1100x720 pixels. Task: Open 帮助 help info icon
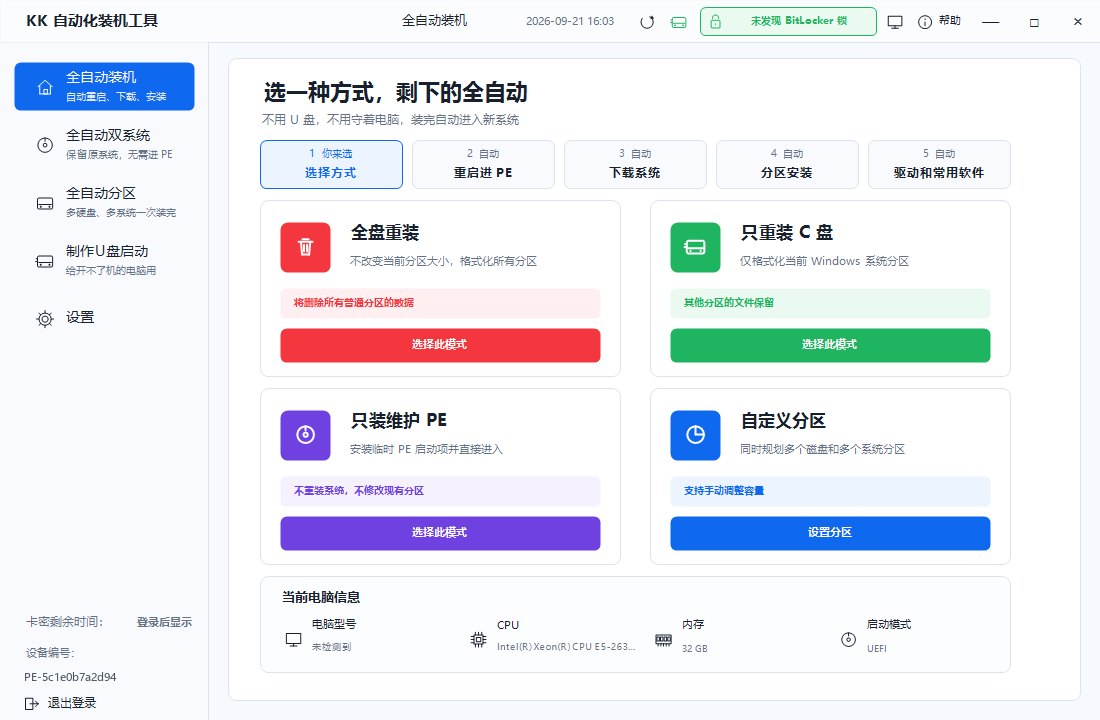coord(925,22)
